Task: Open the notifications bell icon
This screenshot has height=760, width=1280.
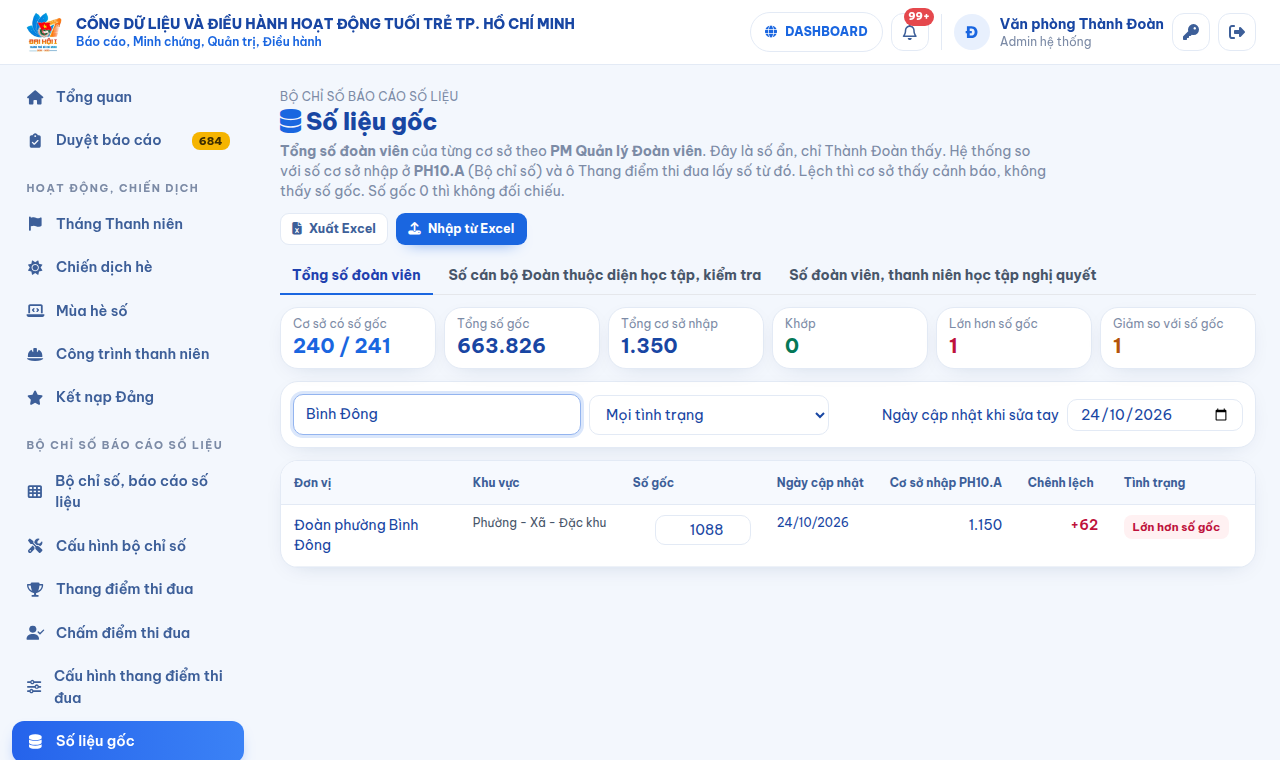Action: [910, 32]
